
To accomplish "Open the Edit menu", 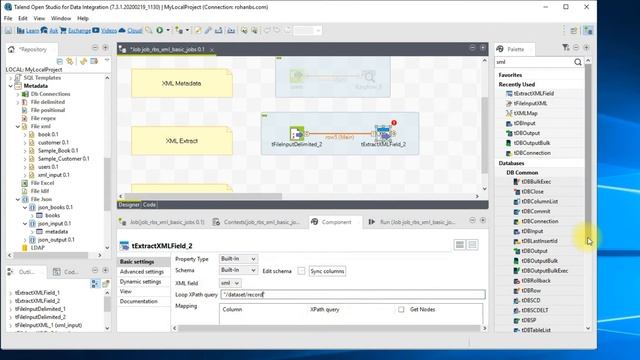I will coord(23,18).
